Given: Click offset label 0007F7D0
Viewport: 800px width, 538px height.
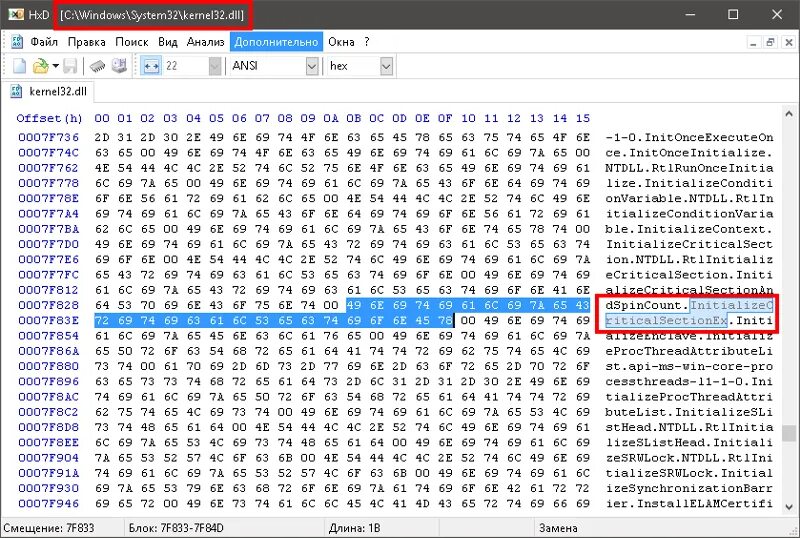Looking at the screenshot, I should pos(48,244).
